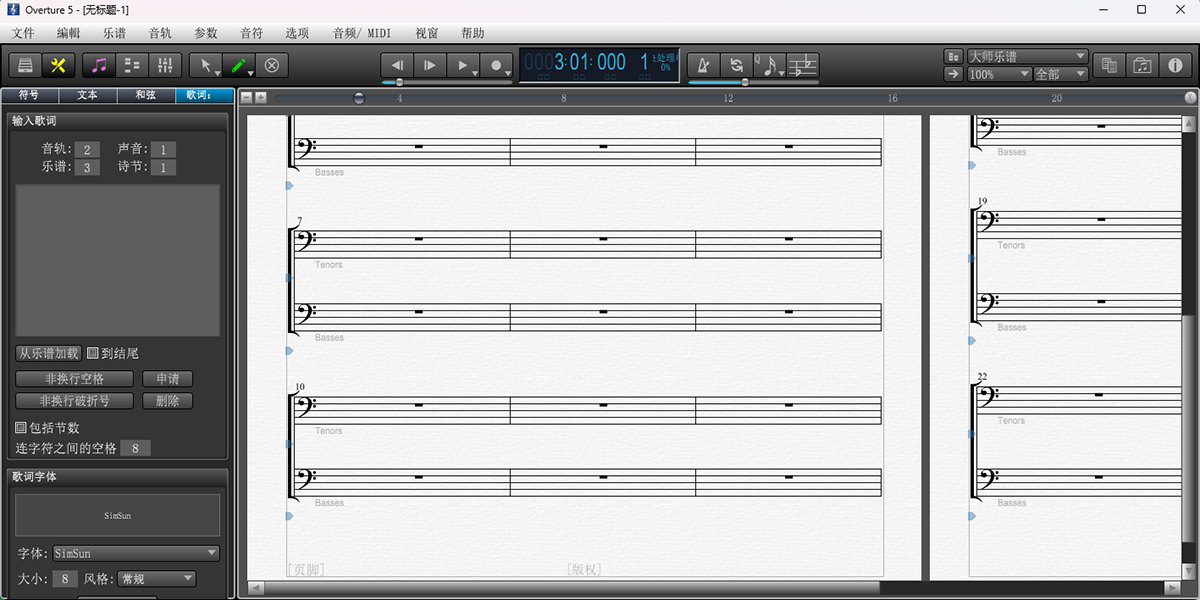Click the 连字符之间的空格 value field
The width and height of the screenshot is (1200, 600).
coord(135,448)
